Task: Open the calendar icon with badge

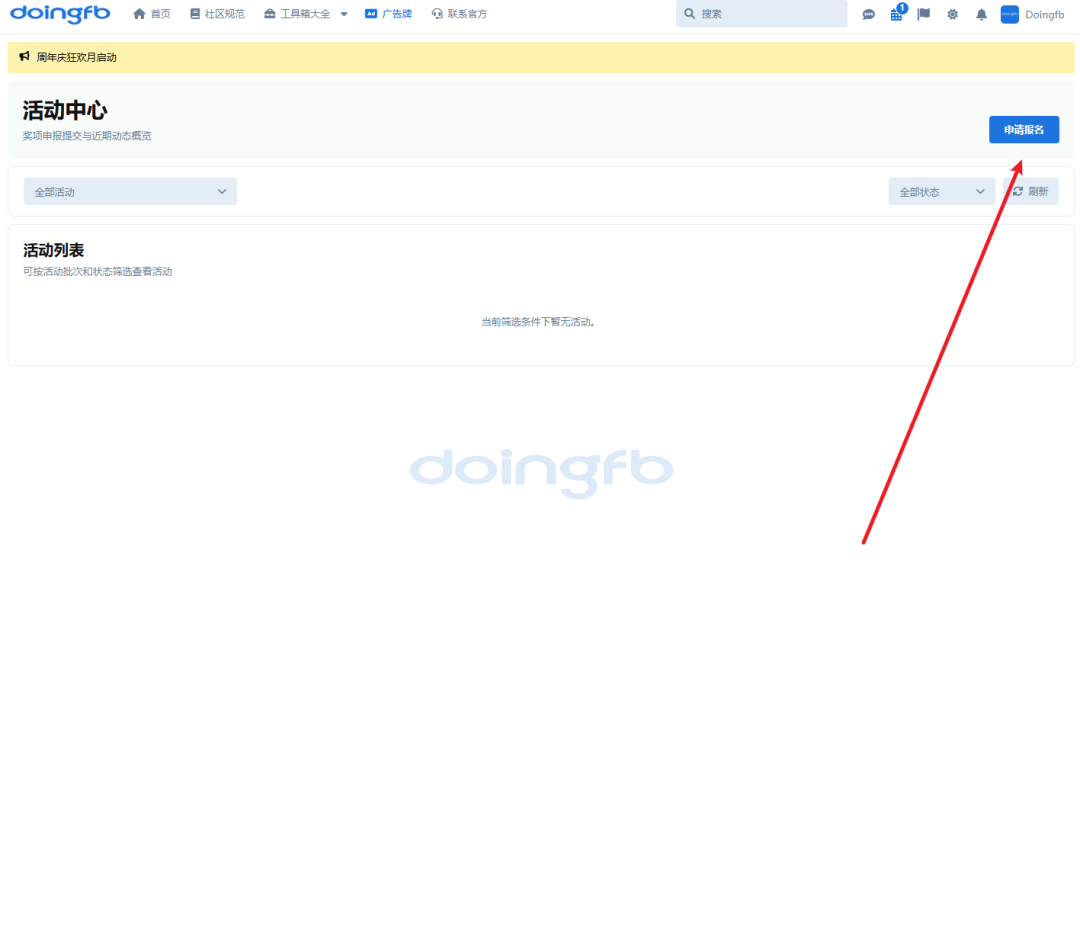Action: [x=897, y=13]
